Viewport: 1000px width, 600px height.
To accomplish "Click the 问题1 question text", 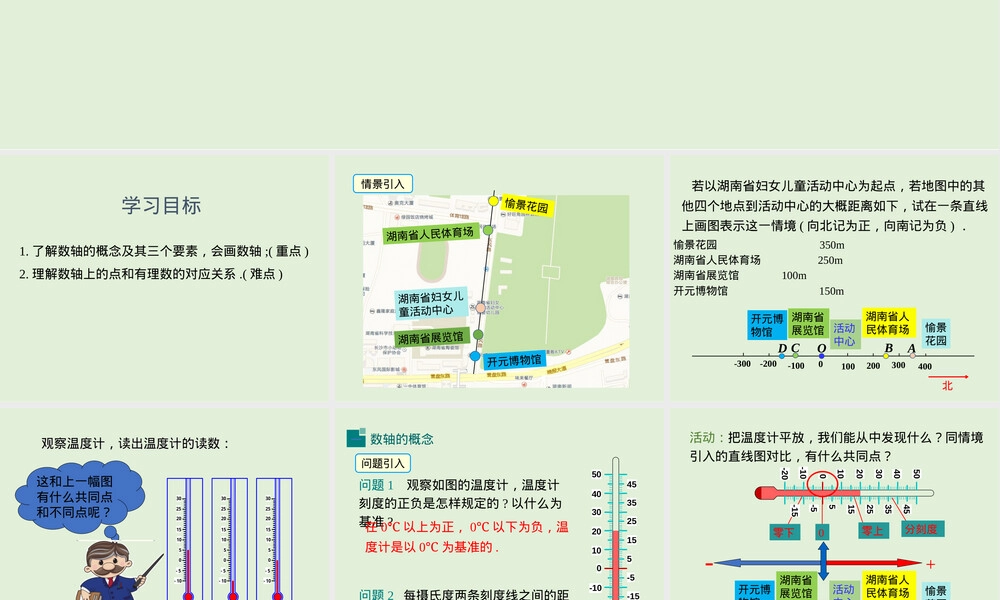I will (460, 503).
